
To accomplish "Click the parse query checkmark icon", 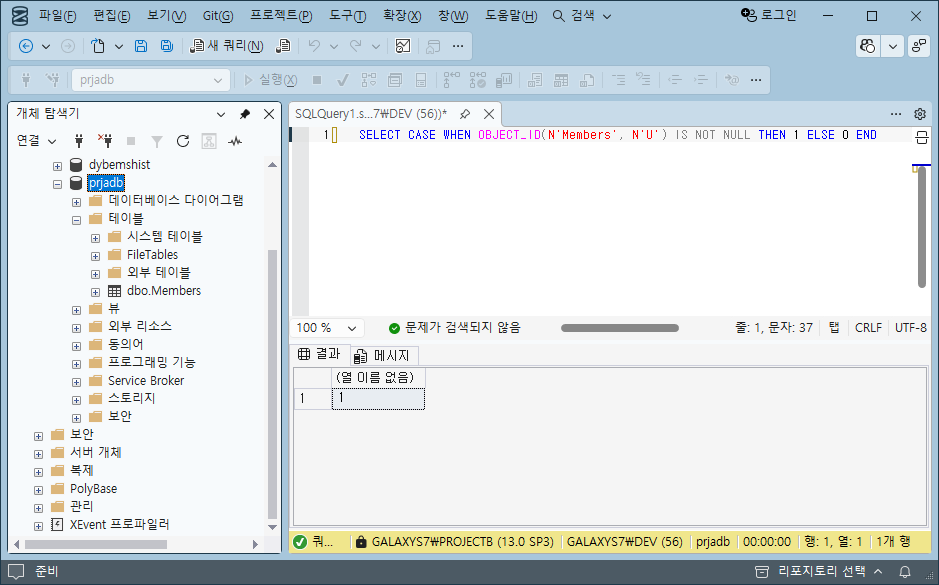I will coord(343,80).
